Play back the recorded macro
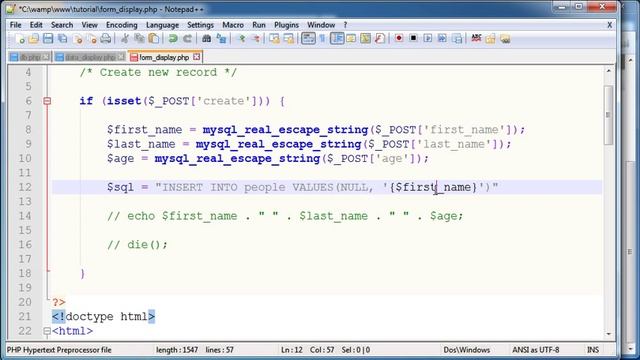640x360 pixels. pos(427,38)
